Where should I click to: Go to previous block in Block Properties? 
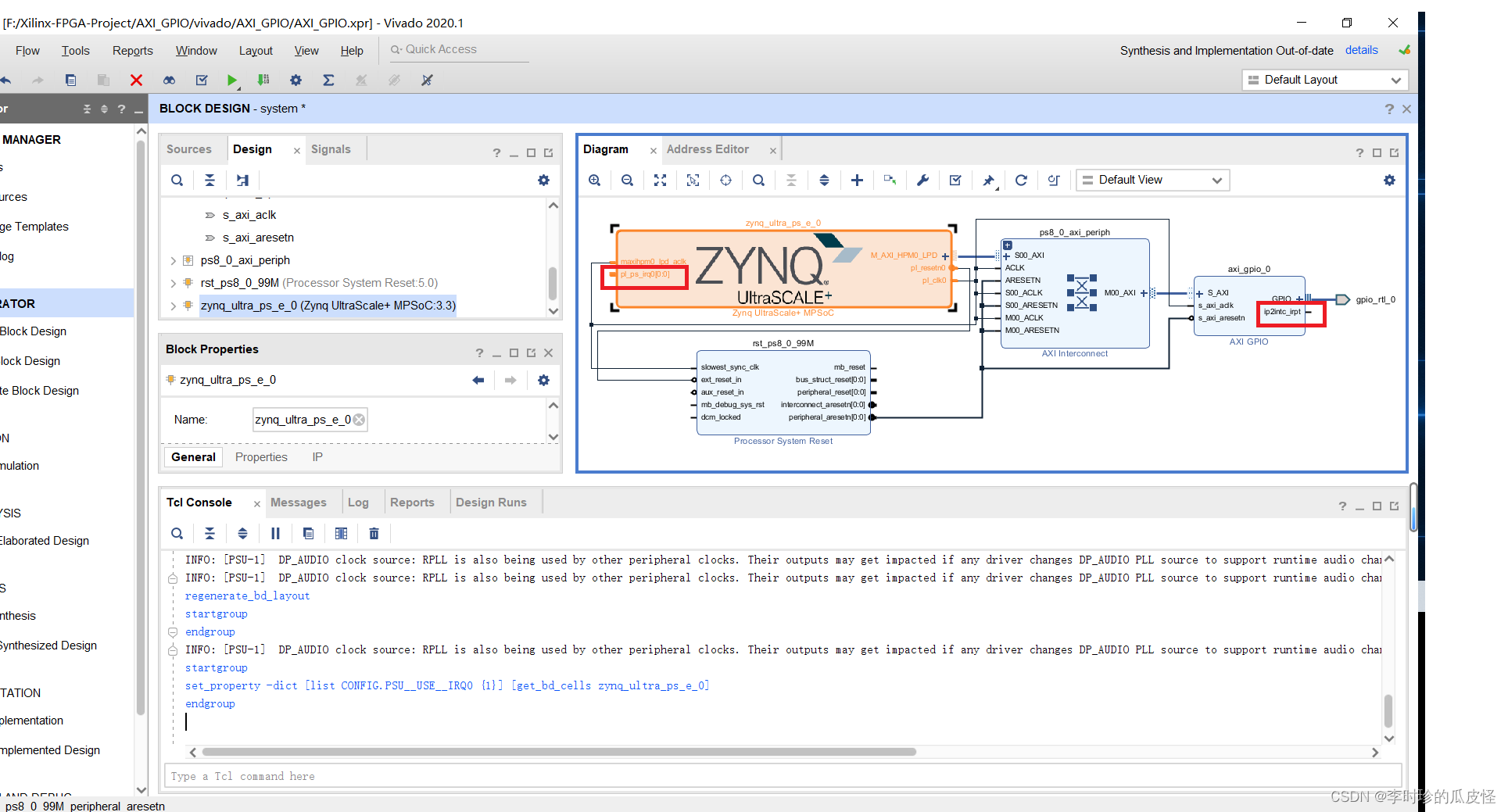tap(478, 381)
